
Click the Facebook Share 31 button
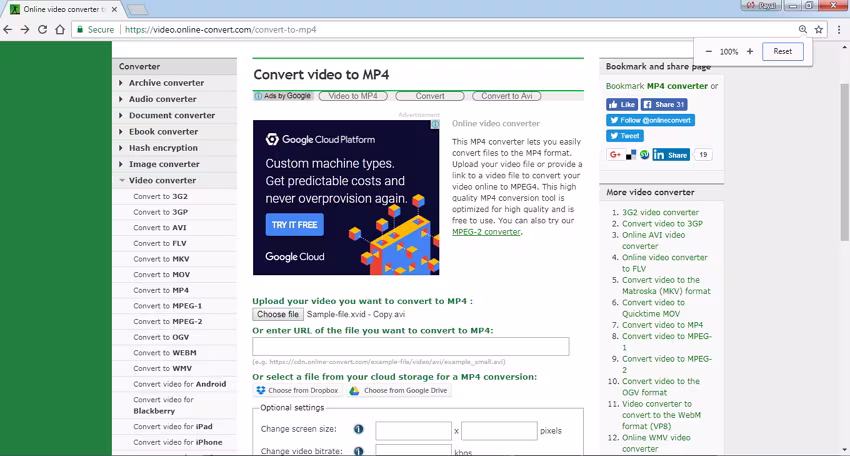pyautogui.click(x=664, y=105)
